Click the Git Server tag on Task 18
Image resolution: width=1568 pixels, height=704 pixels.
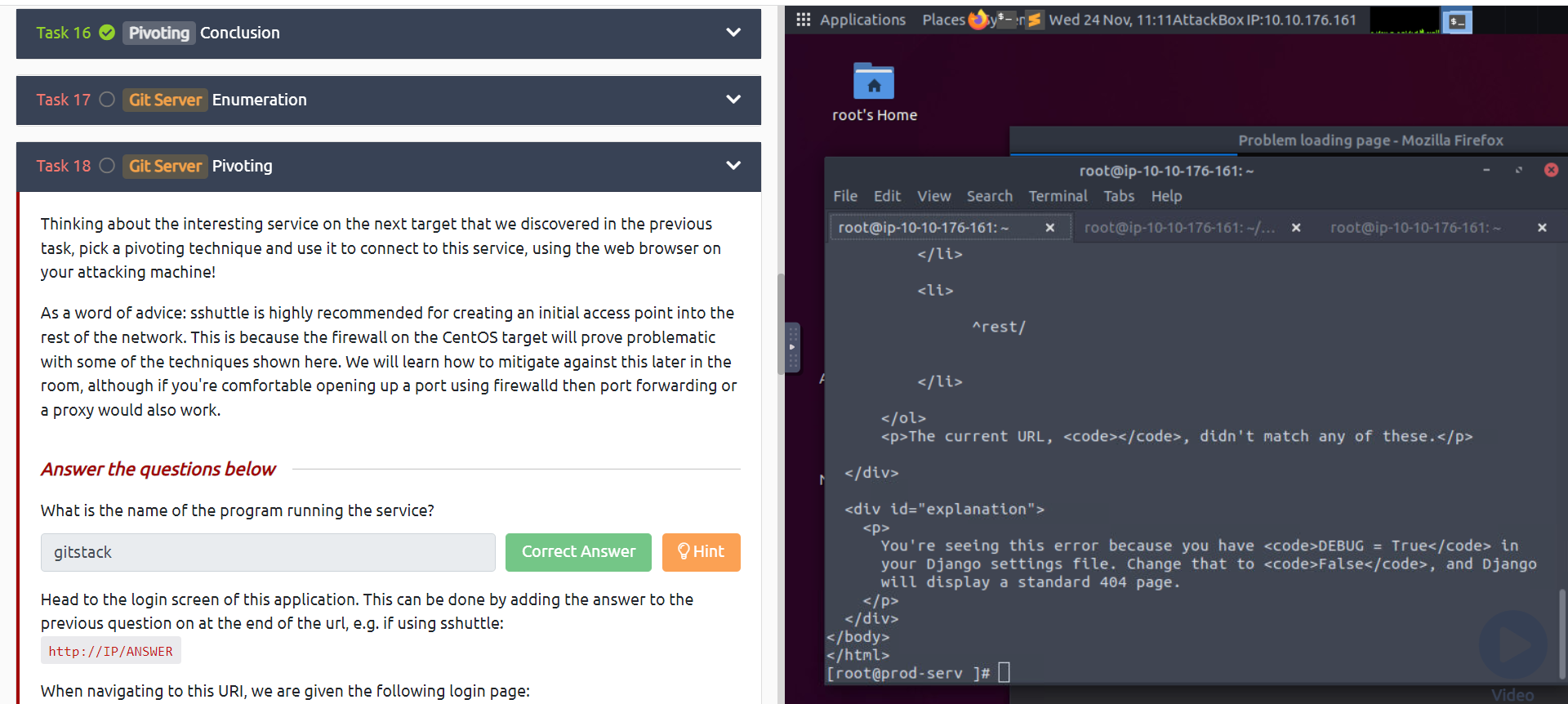165,166
